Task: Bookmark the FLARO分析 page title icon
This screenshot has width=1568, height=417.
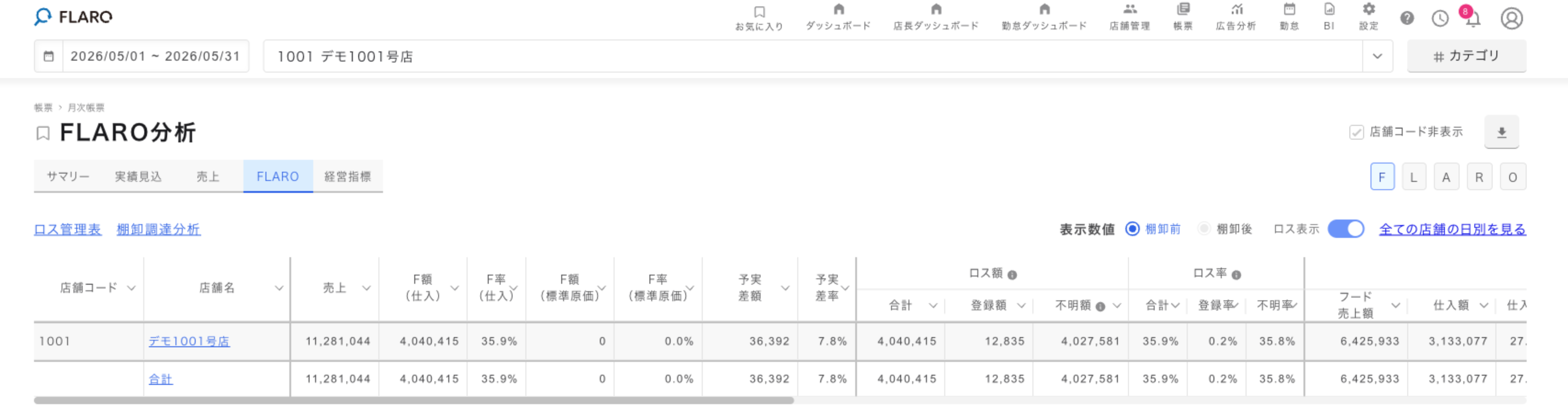Action: click(x=43, y=133)
